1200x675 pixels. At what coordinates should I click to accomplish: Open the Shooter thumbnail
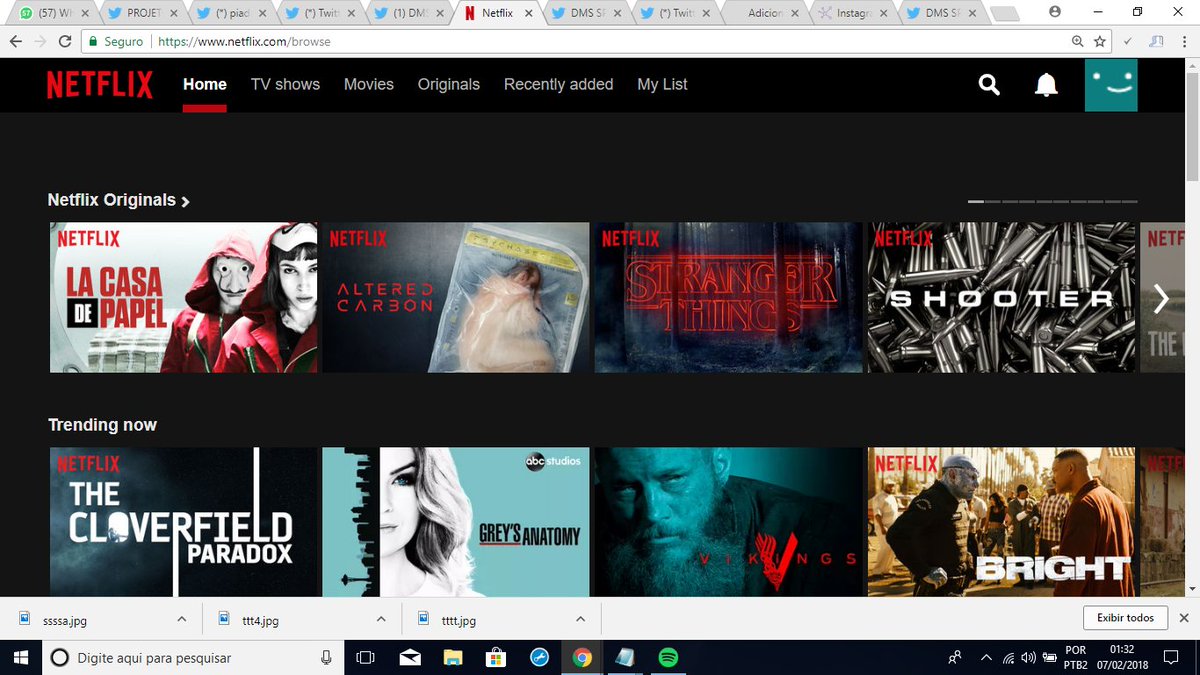[x=1001, y=297]
